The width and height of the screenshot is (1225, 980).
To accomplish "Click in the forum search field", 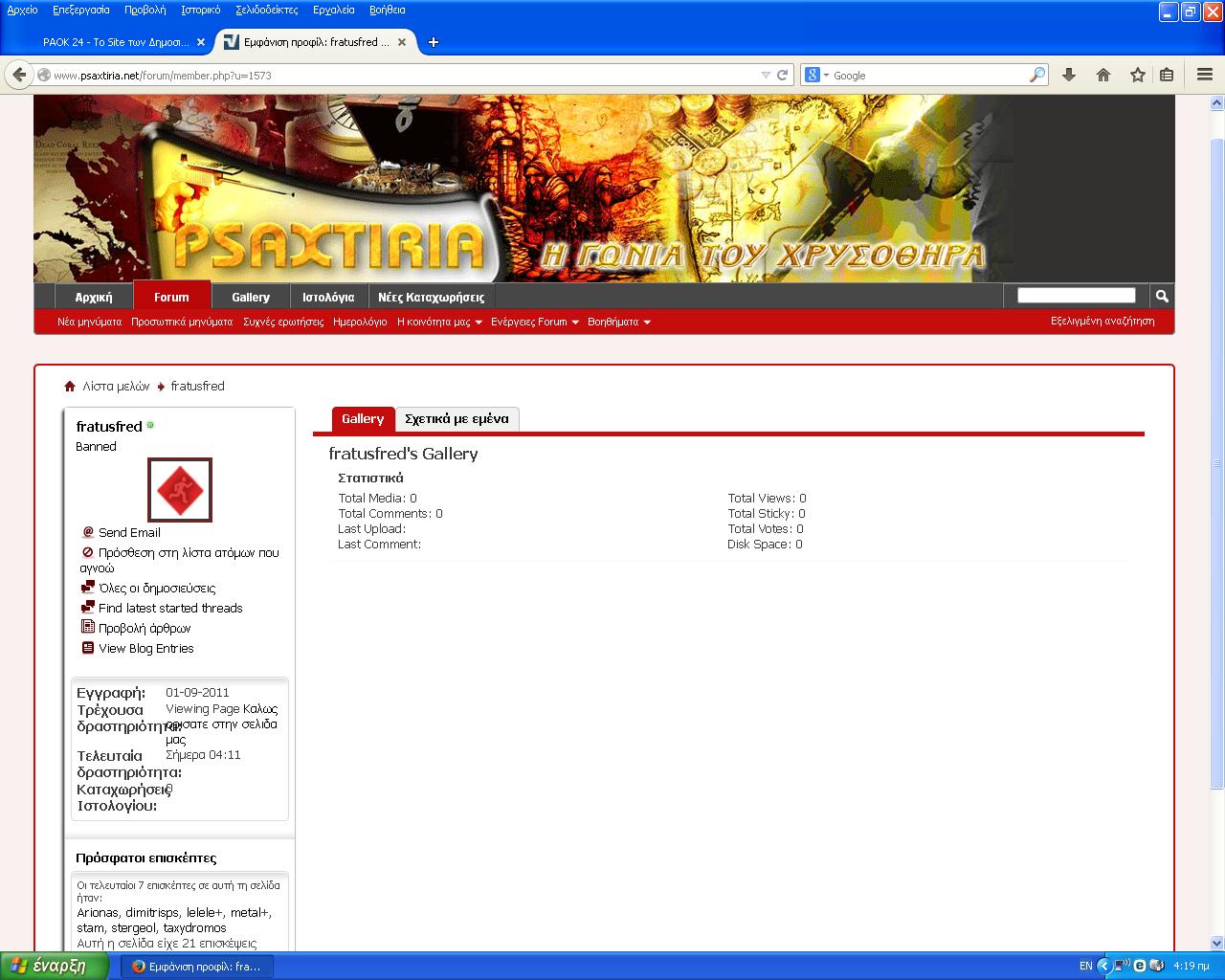I will click(x=1076, y=296).
